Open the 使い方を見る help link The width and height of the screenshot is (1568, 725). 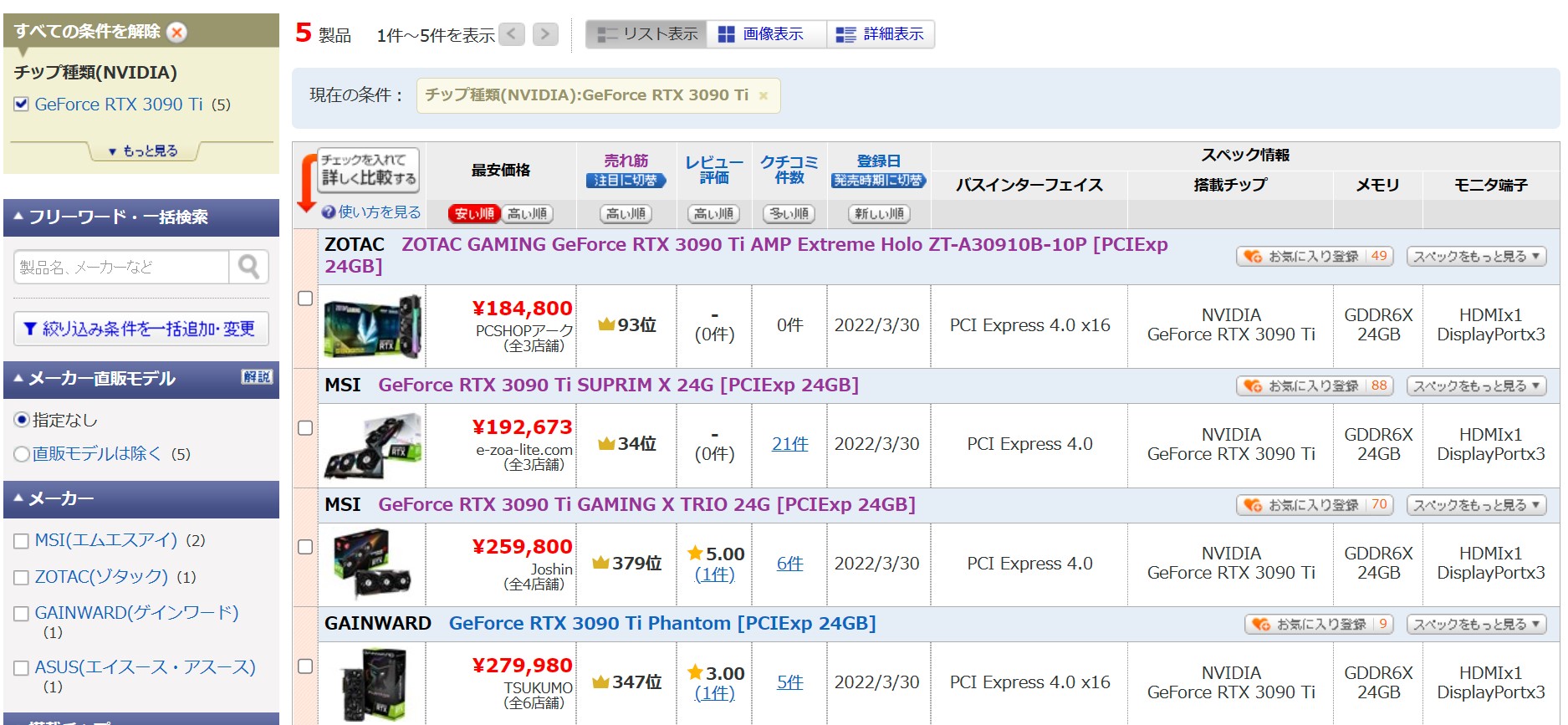[x=371, y=212]
